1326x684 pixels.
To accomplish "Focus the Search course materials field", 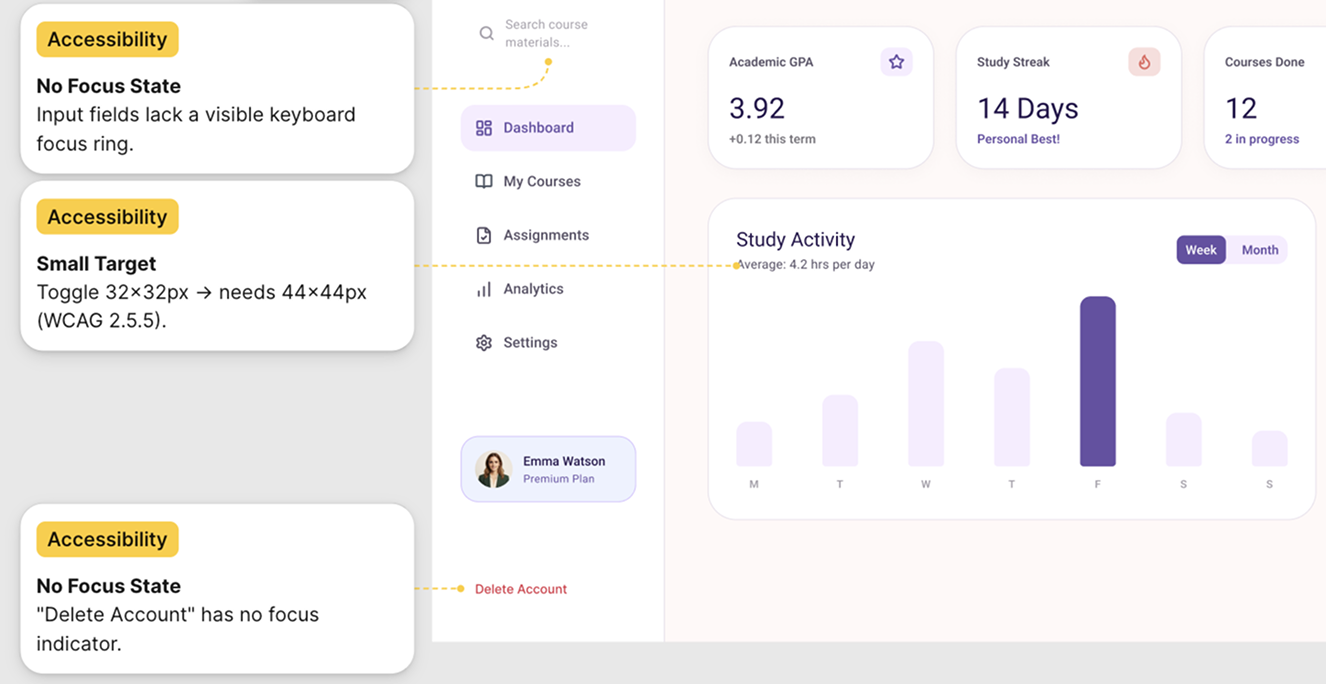I will pos(546,34).
